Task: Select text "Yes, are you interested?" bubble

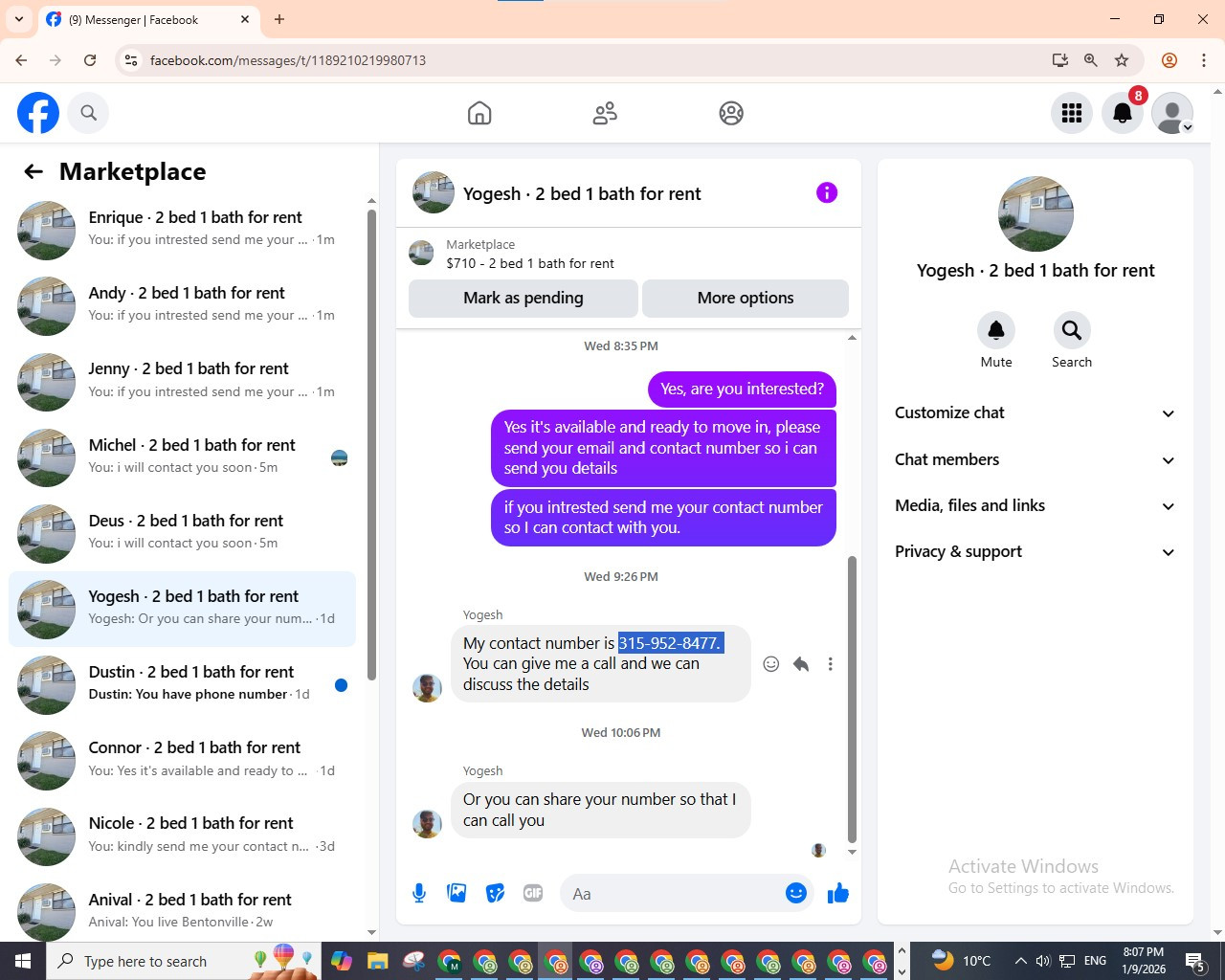Action: [x=742, y=389]
